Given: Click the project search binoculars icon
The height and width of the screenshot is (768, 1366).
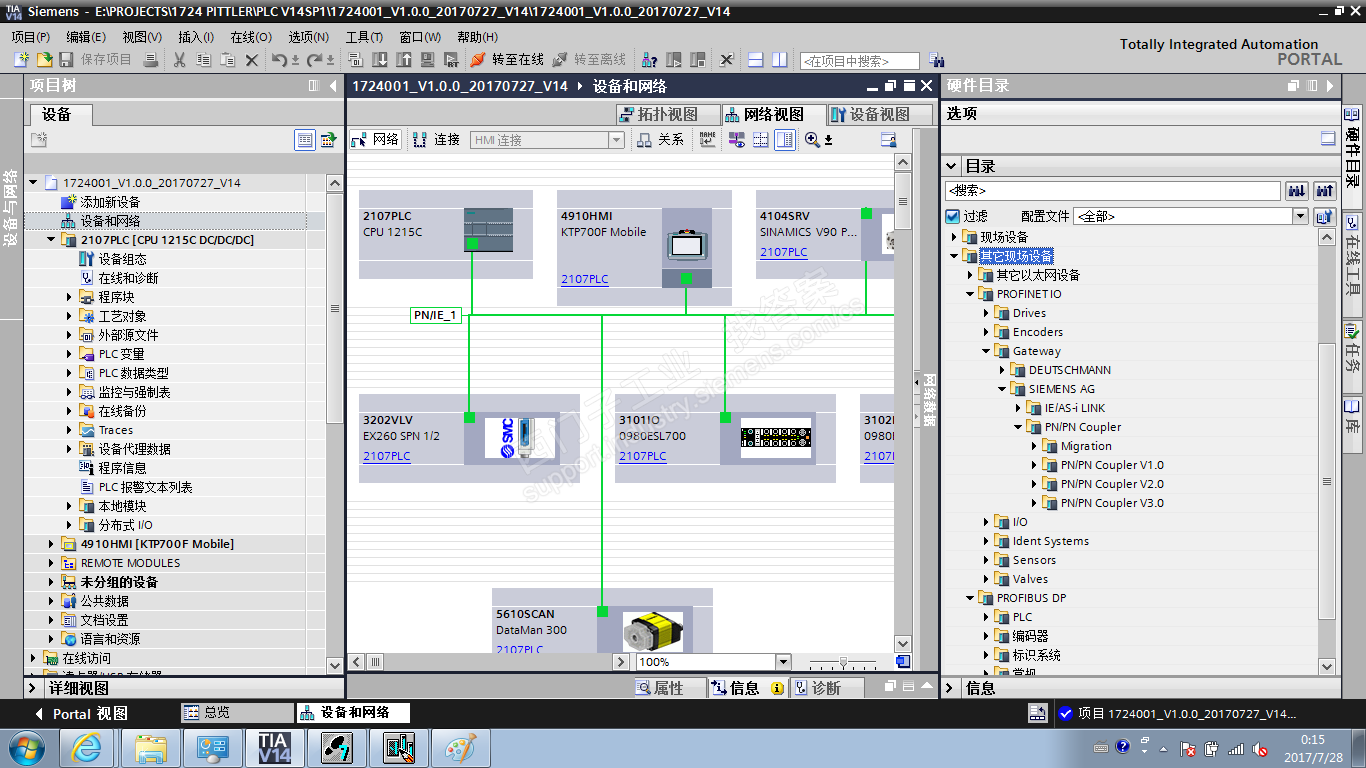Looking at the screenshot, I should tap(937, 60).
